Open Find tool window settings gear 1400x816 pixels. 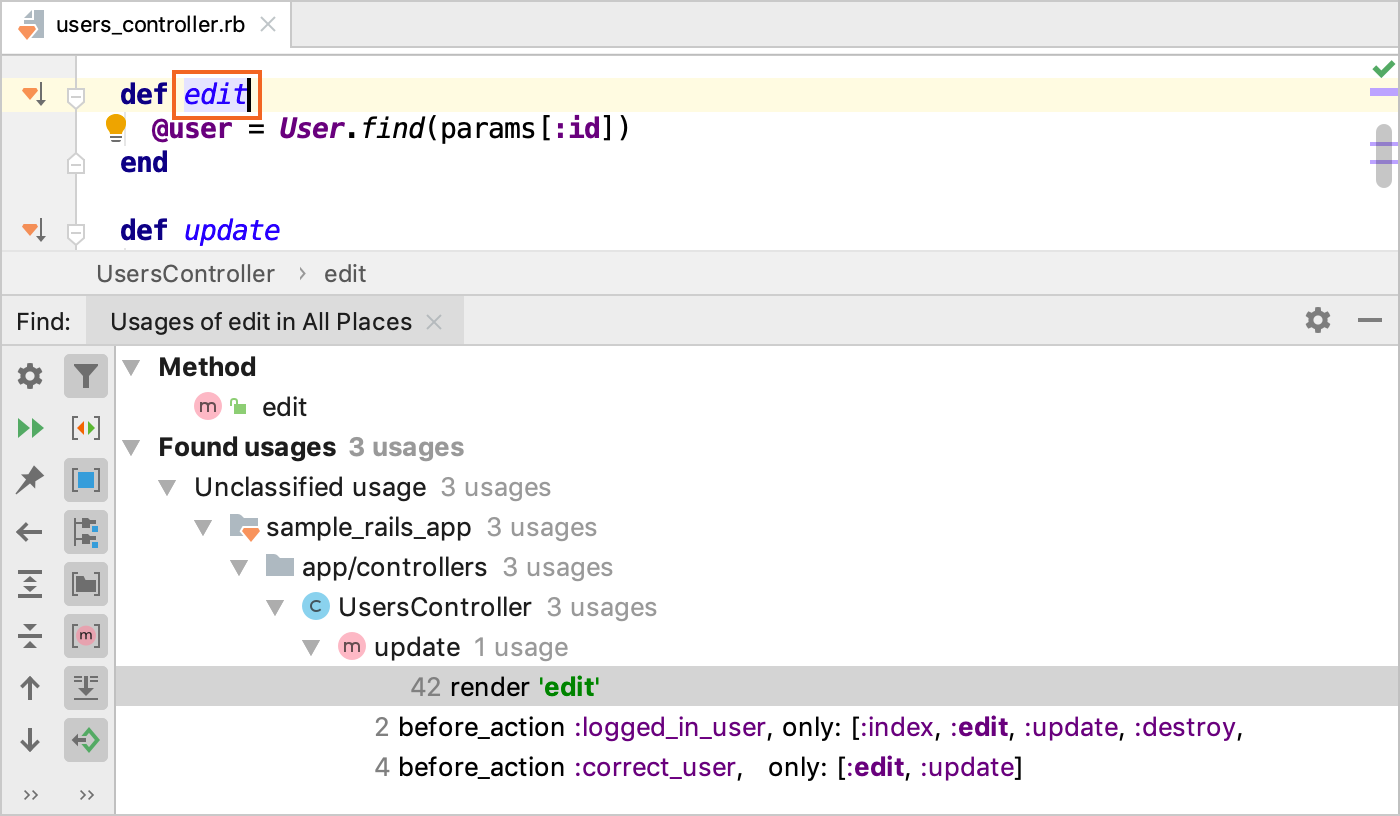click(x=1318, y=320)
